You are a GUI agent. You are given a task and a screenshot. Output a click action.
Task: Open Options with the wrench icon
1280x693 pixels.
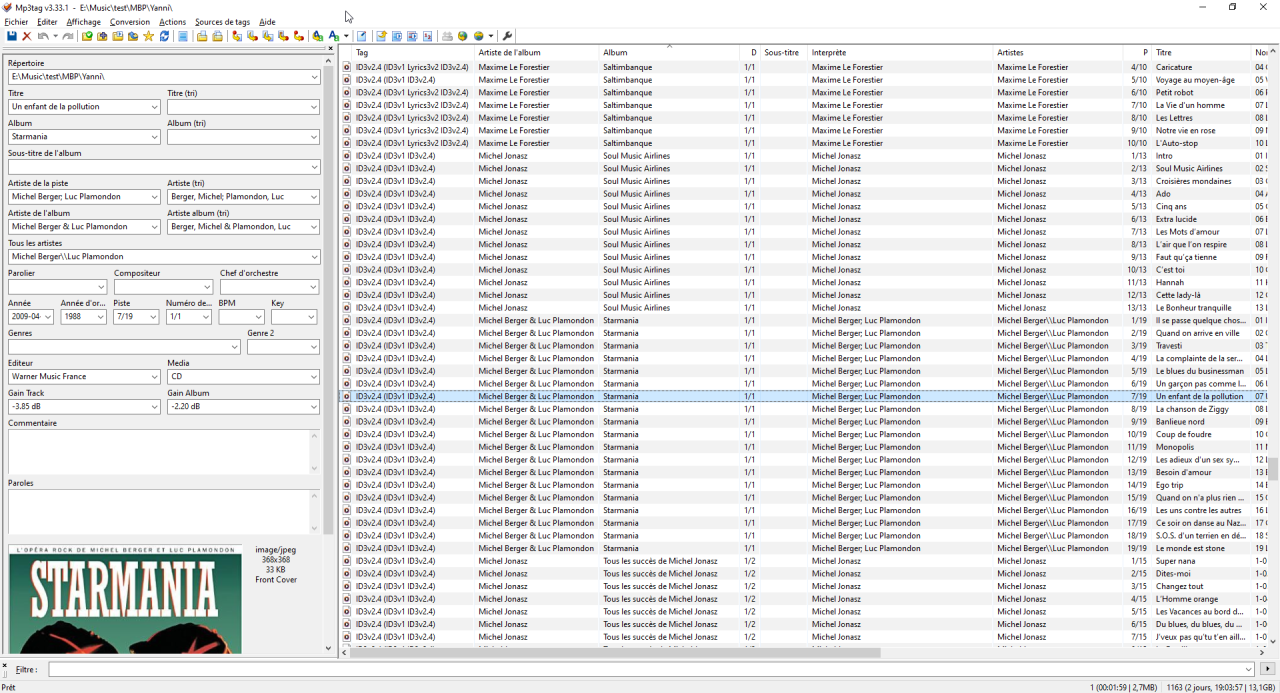pyautogui.click(x=507, y=37)
